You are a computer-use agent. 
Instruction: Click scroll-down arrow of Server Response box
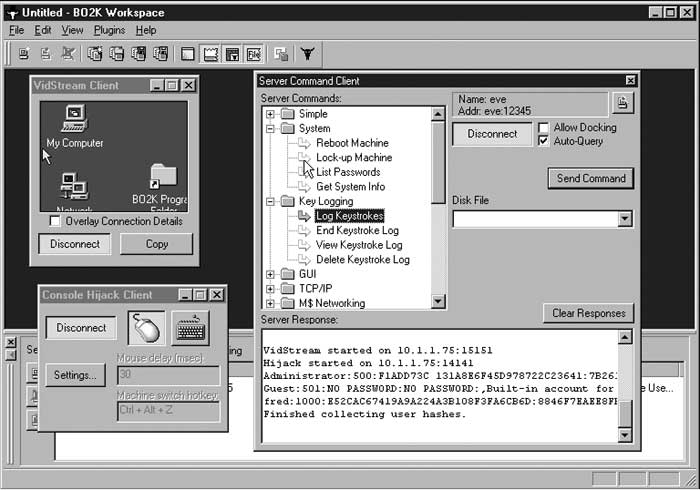pyautogui.click(x=625, y=435)
